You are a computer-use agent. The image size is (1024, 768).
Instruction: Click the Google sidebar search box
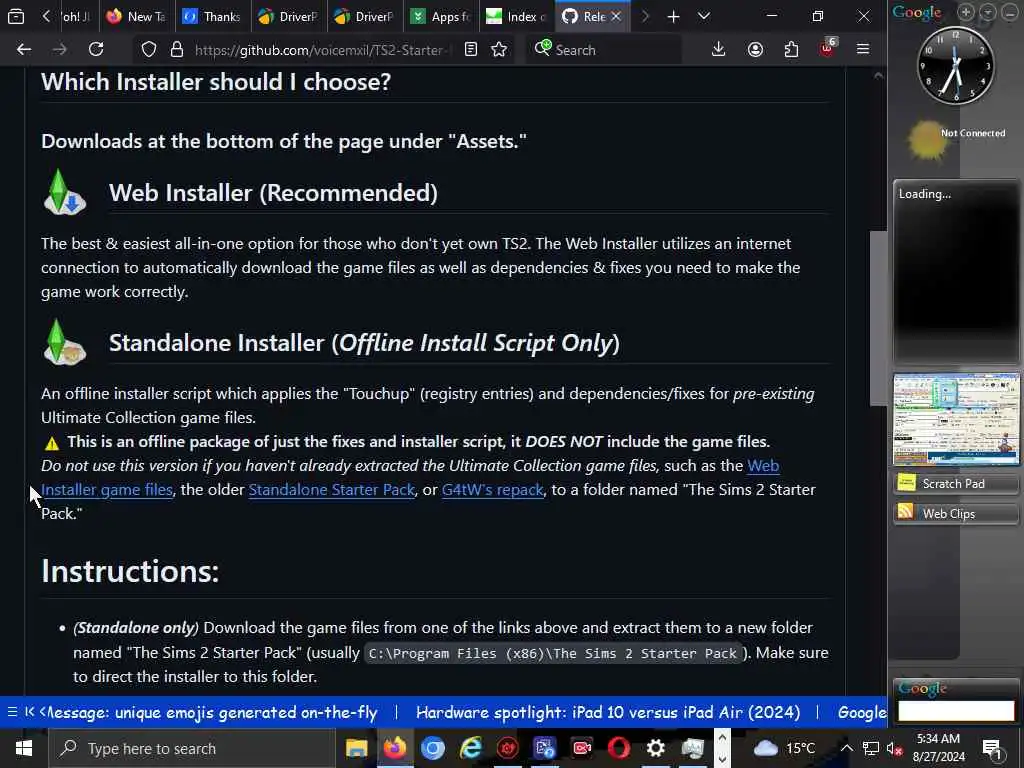(x=956, y=711)
